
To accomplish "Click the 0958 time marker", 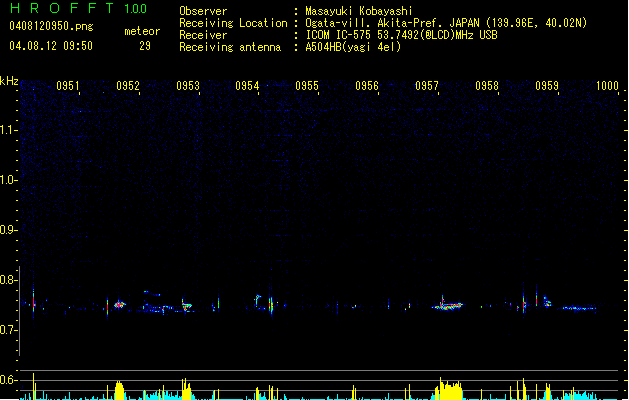I will pyautogui.click(x=487, y=86).
